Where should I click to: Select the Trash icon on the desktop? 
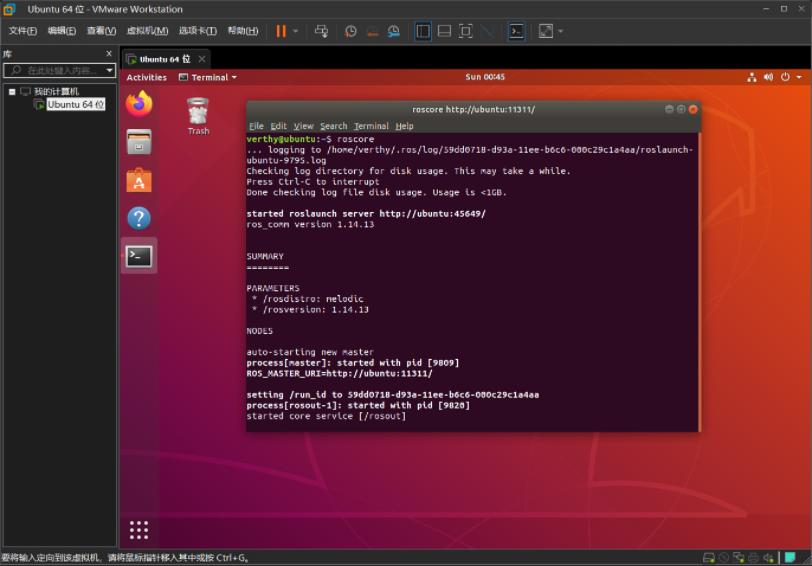click(x=198, y=116)
